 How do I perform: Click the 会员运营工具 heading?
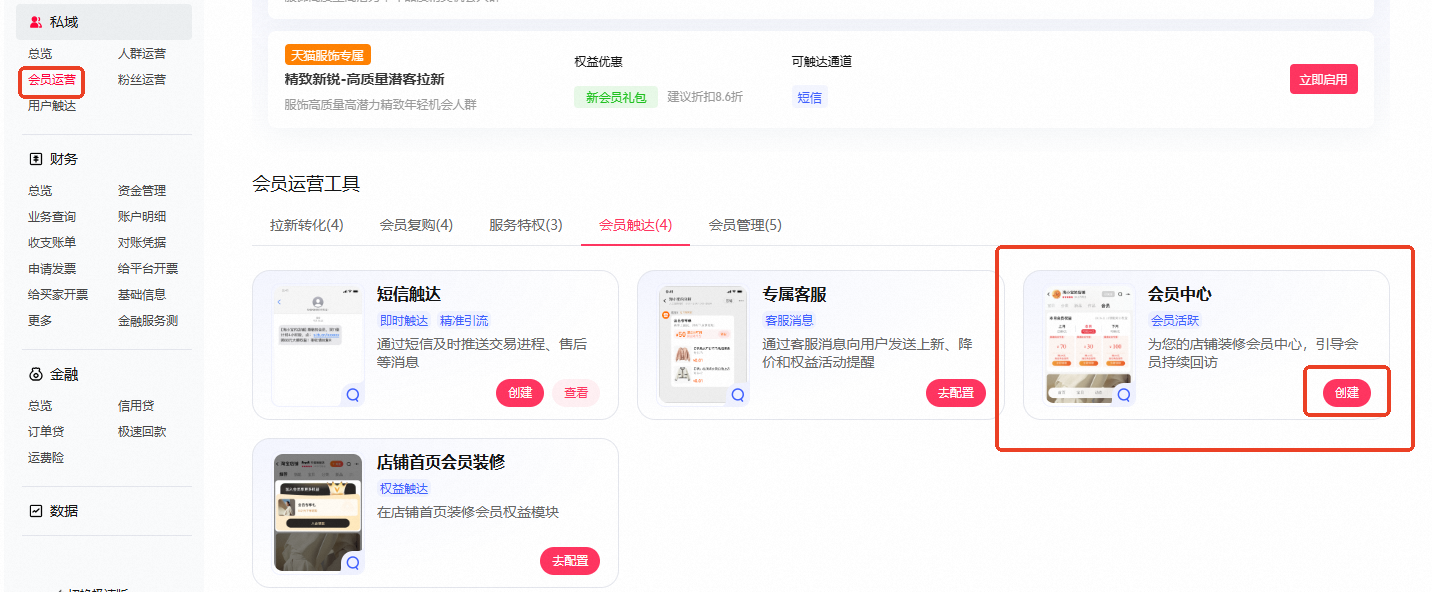tap(306, 184)
